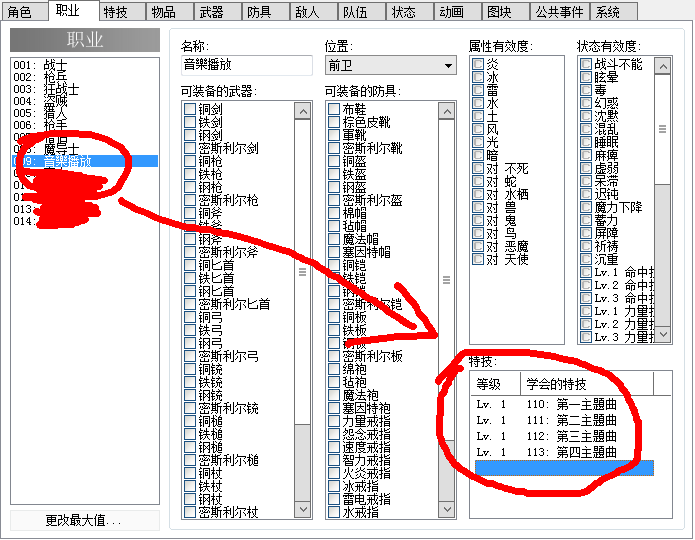Viewport: 695px width, 540px height.
Task: Toggle the 睡眠 state efficiency box
Action: pos(586,142)
